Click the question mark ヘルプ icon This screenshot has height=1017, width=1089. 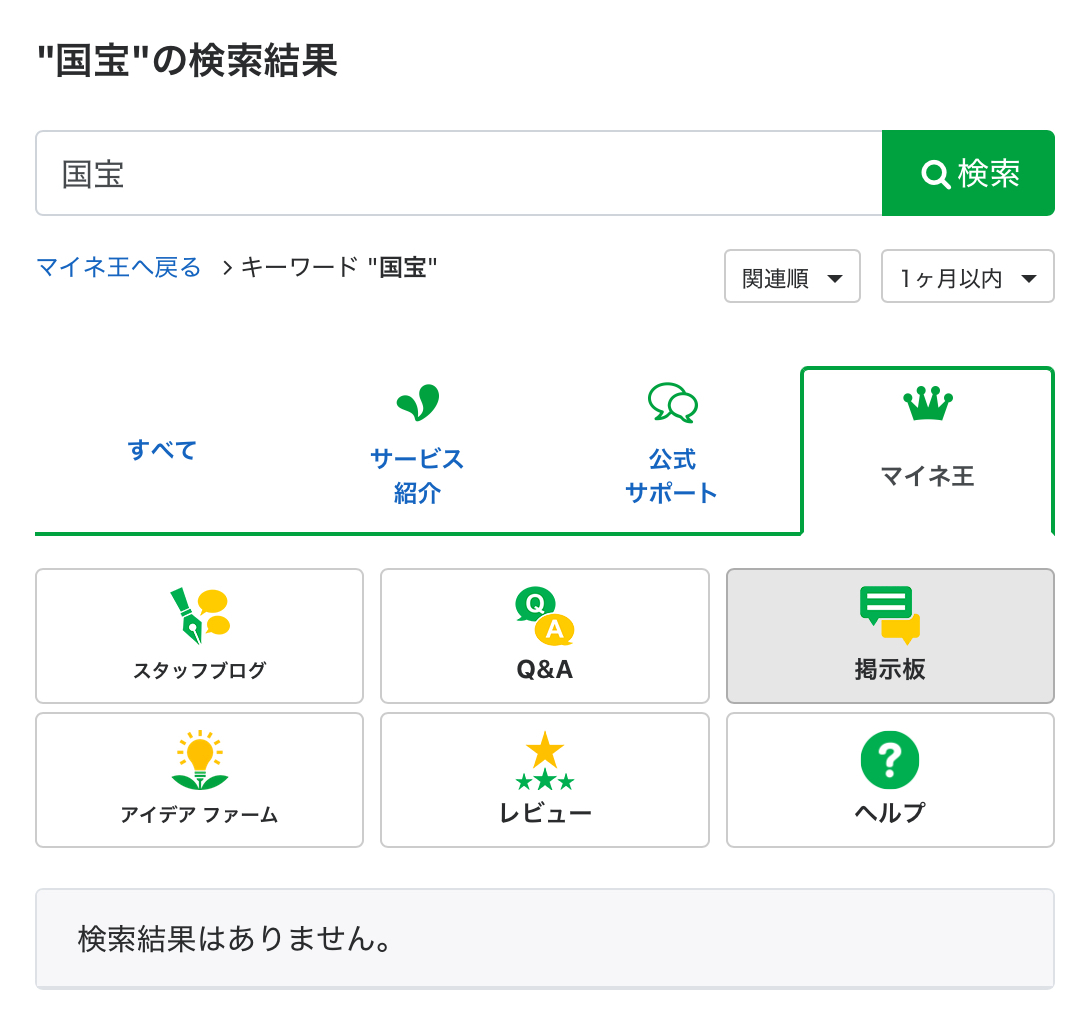tap(889, 760)
